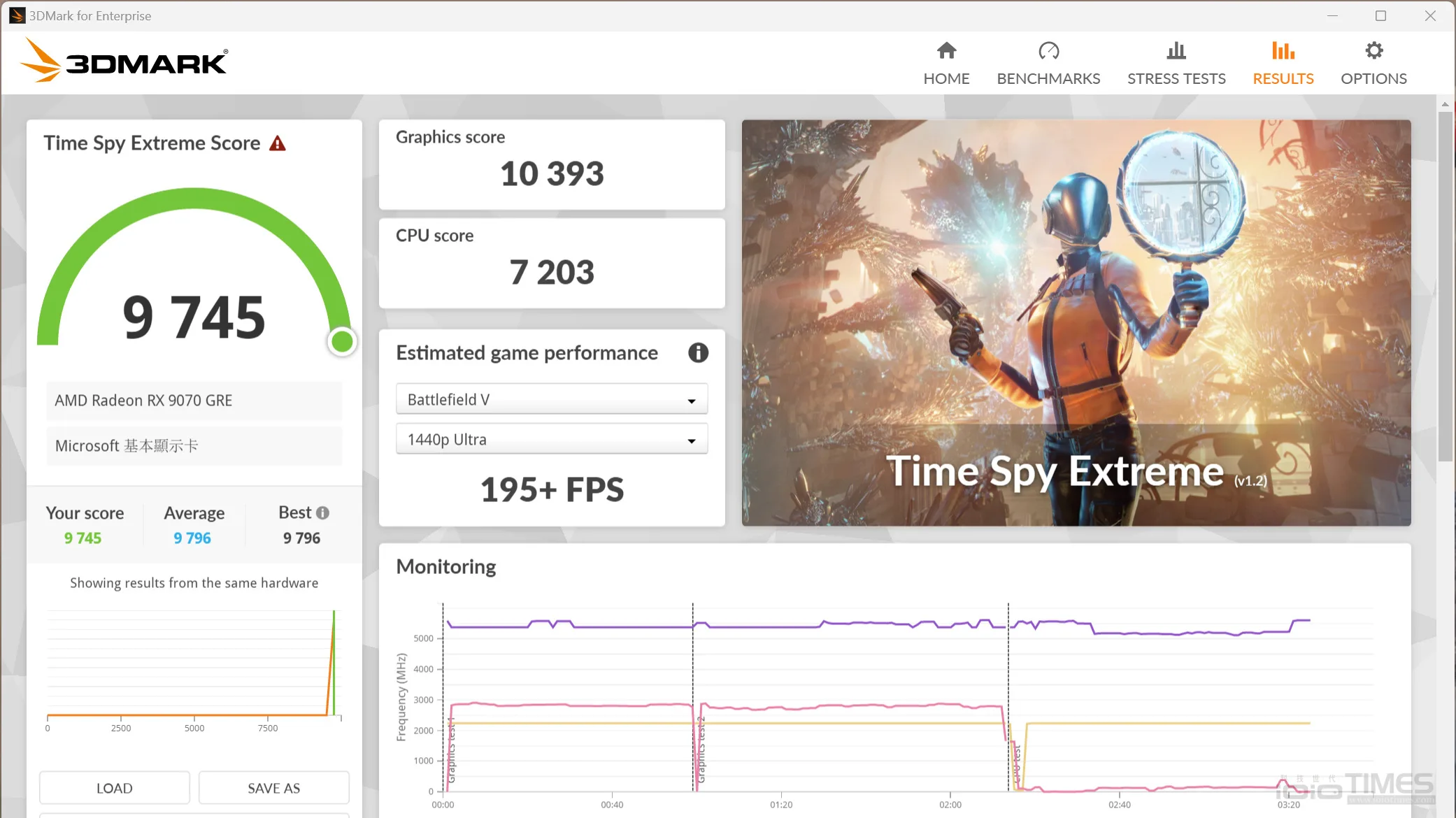Click the SAVE AS button
Viewport: 1456px width, 818px height.
pos(274,788)
